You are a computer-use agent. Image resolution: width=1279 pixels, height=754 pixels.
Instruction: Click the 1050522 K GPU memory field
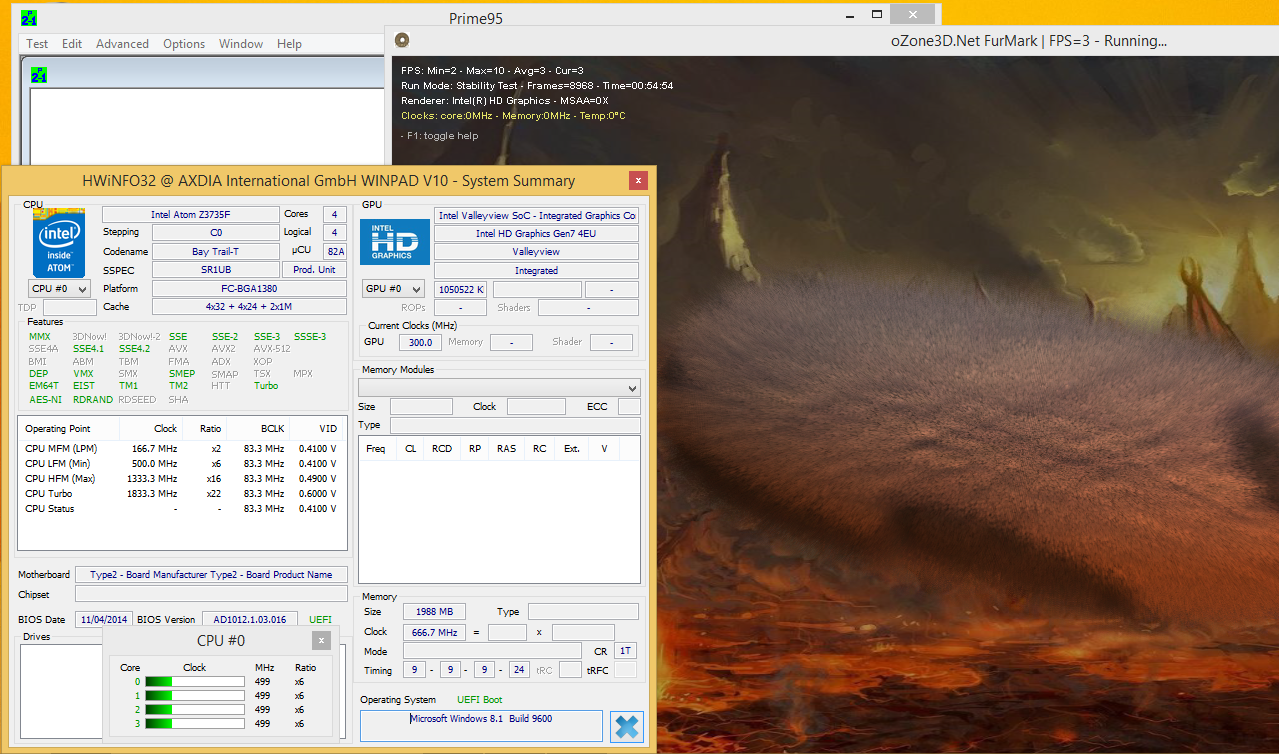tap(461, 289)
